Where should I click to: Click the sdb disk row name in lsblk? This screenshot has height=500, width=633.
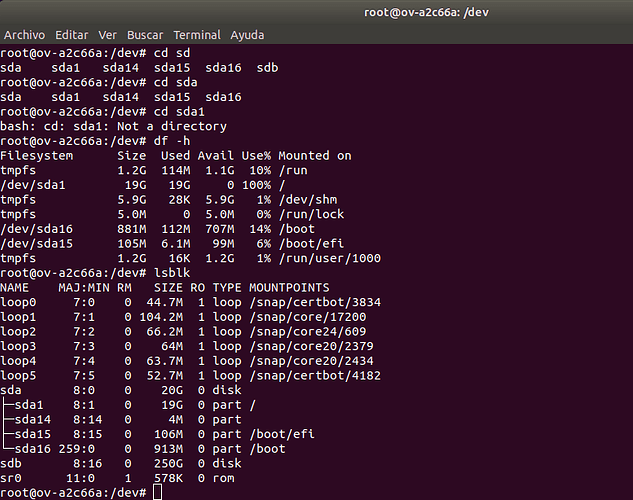point(12,463)
